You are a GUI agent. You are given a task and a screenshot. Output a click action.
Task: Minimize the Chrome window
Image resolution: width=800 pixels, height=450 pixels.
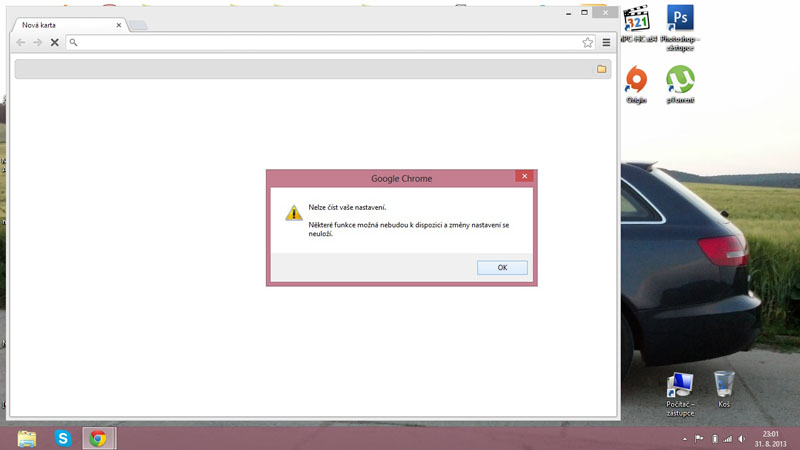click(x=568, y=13)
